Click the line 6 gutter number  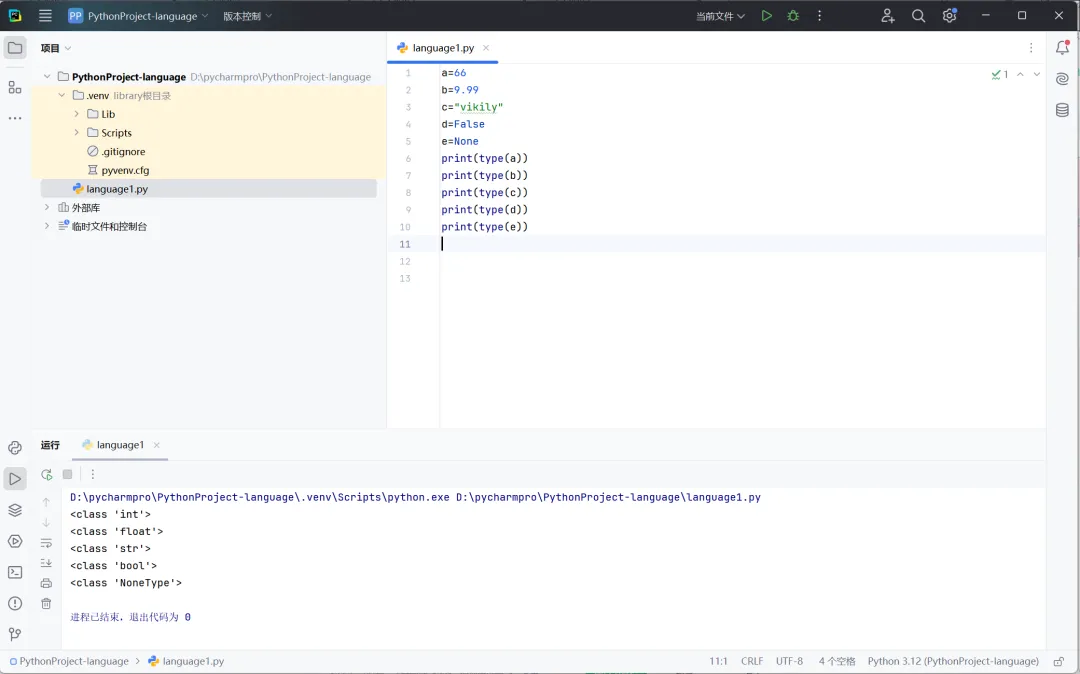[x=408, y=158]
